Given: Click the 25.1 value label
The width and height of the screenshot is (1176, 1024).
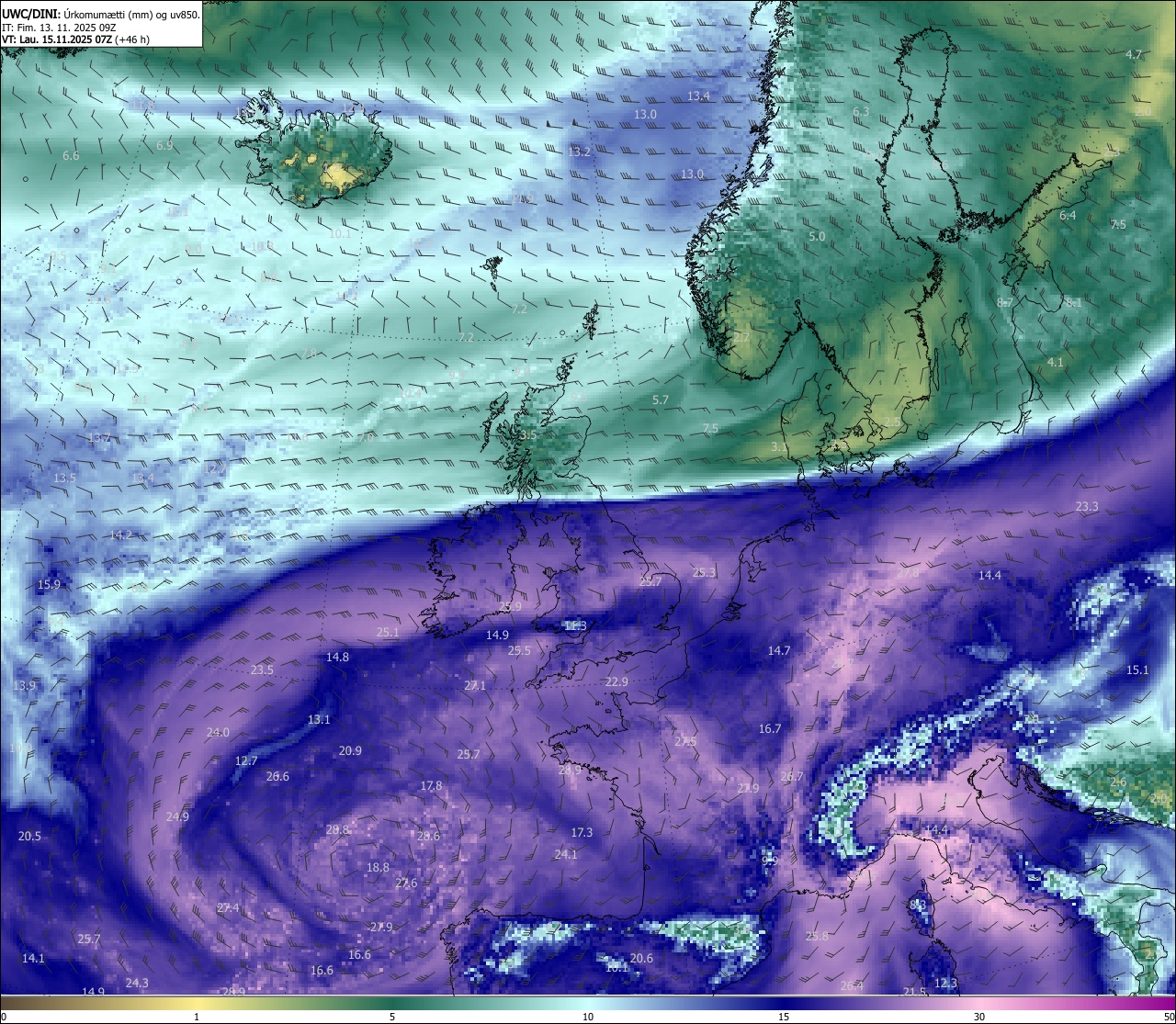Looking at the screenshot, I should pyautogui.click(x=388, y=633).
